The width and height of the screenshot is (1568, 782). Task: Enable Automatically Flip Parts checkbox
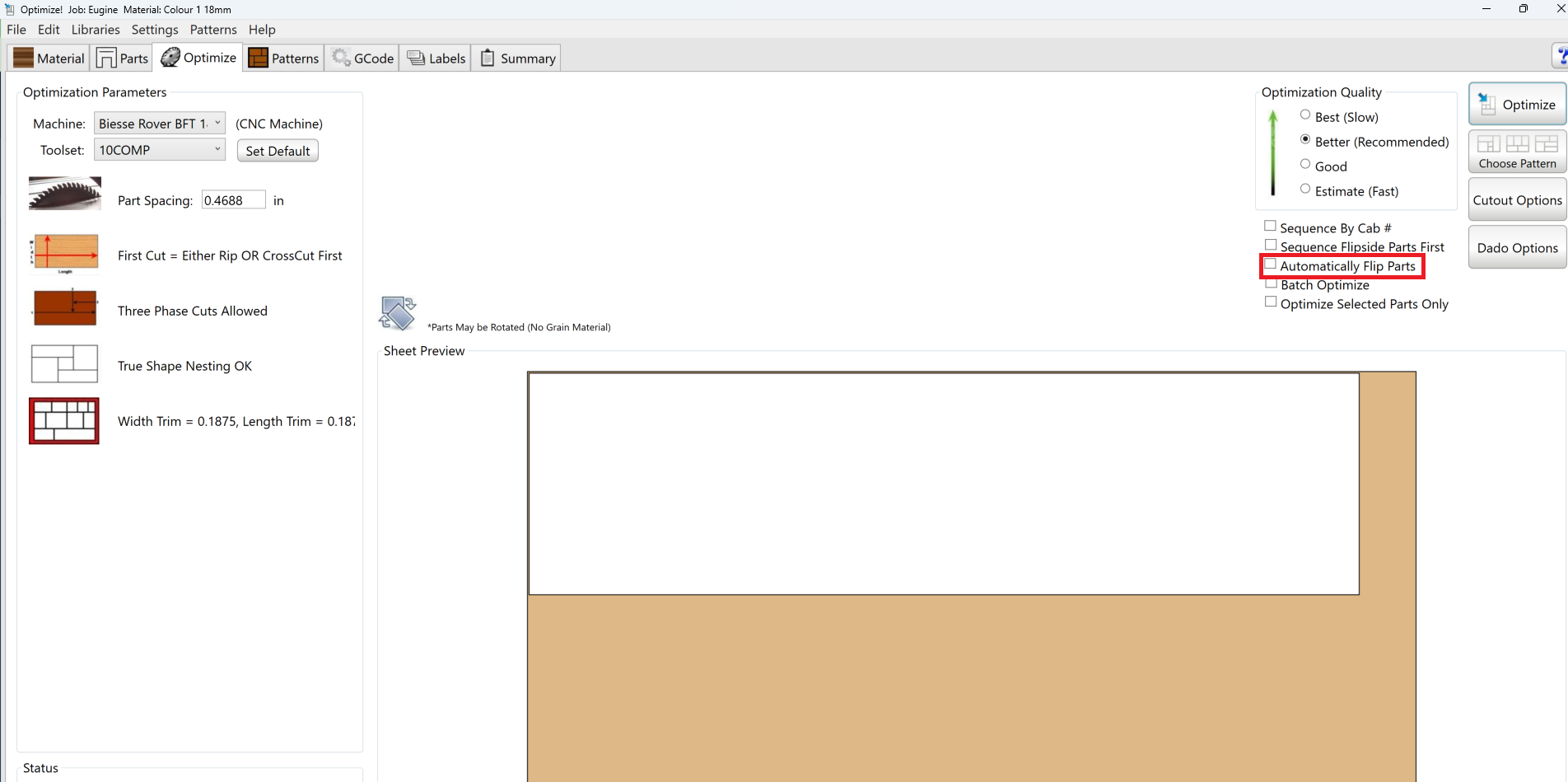point(1271,265)
